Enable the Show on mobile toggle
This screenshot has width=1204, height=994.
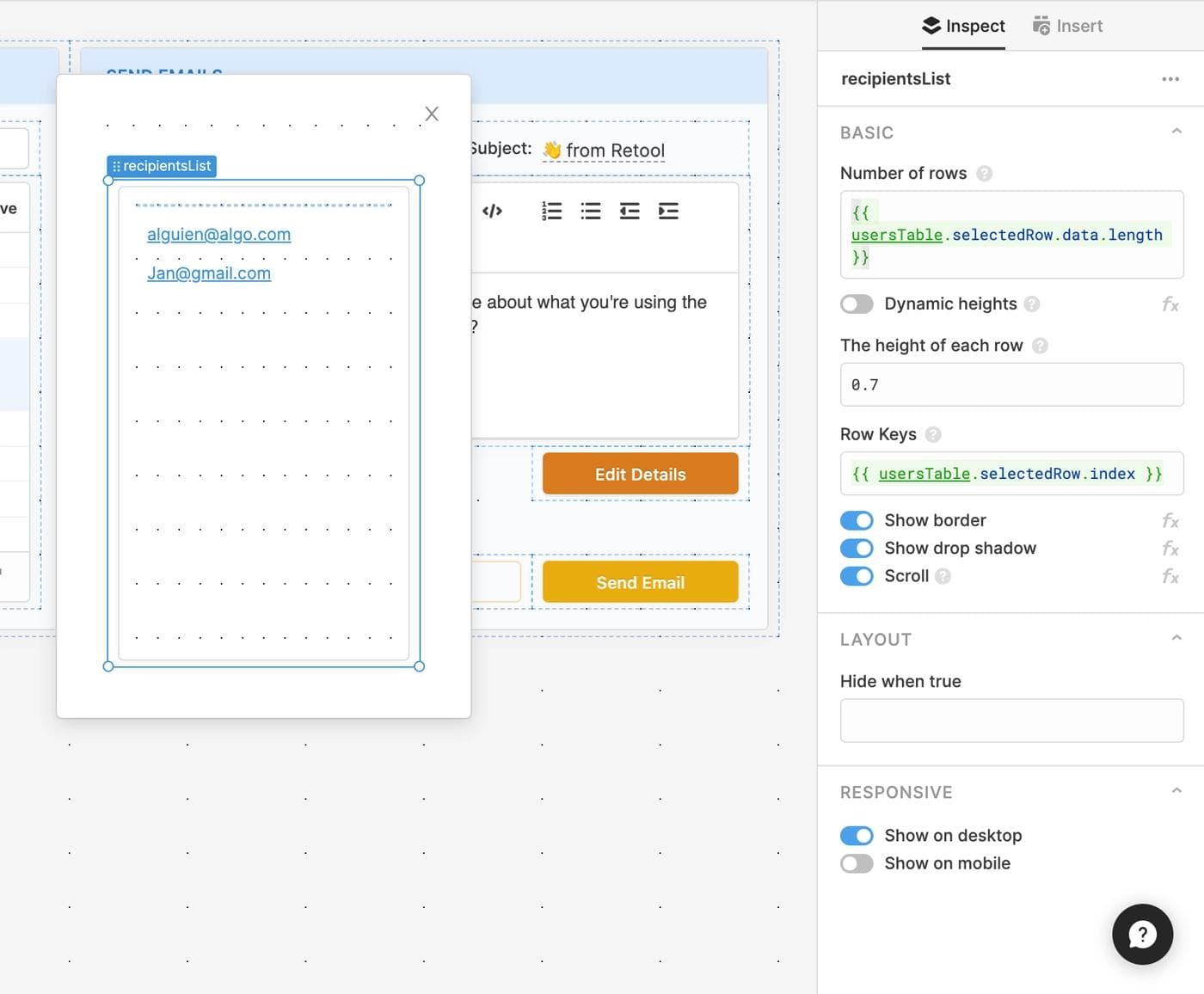857,863
